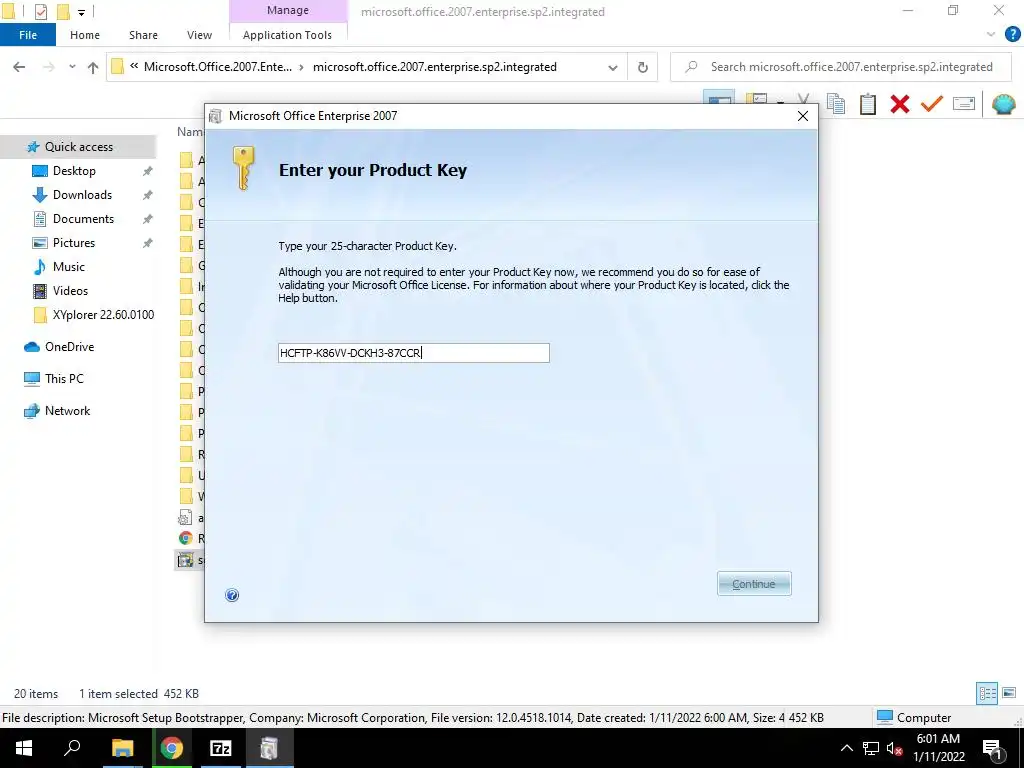Open Videos in the navigation pane
Viewport: 1024px width, 768px height.
pyautogui.click(x=71, y=291)
